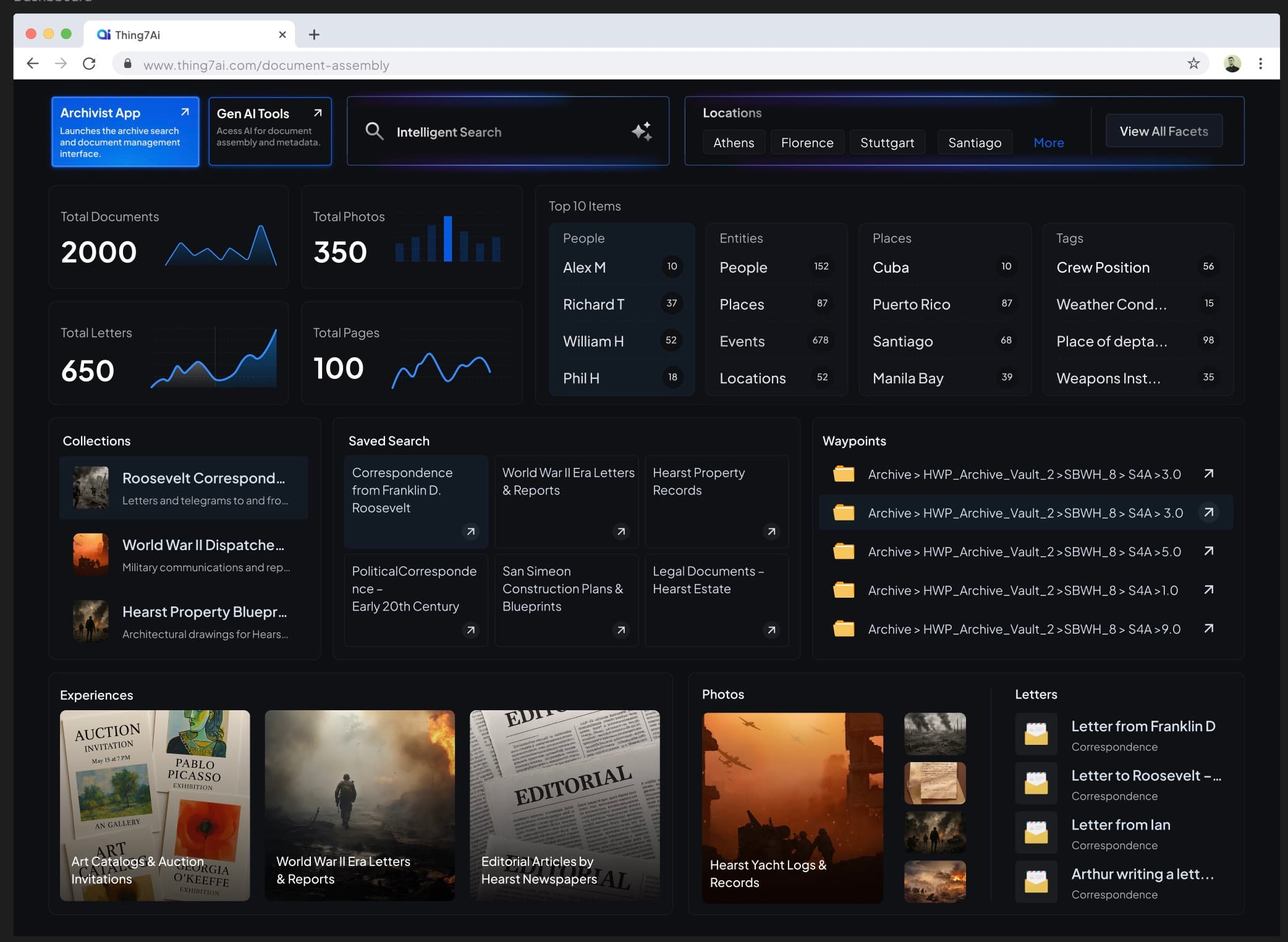Go back with the browser back arrow

32,63
